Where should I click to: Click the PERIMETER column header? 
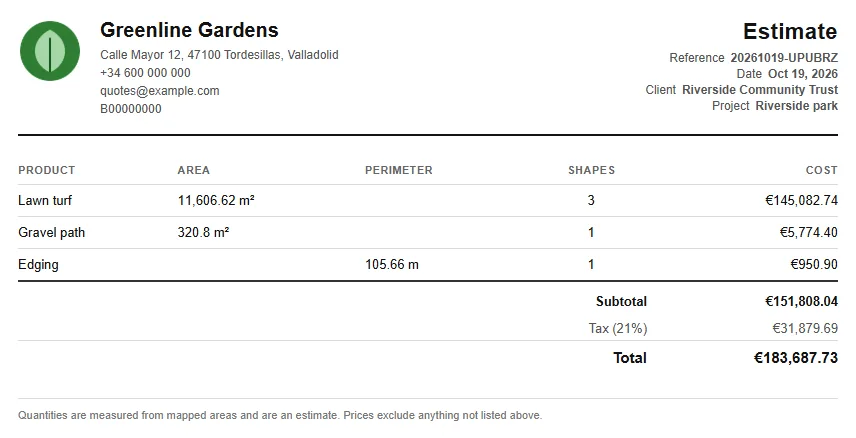399,170
